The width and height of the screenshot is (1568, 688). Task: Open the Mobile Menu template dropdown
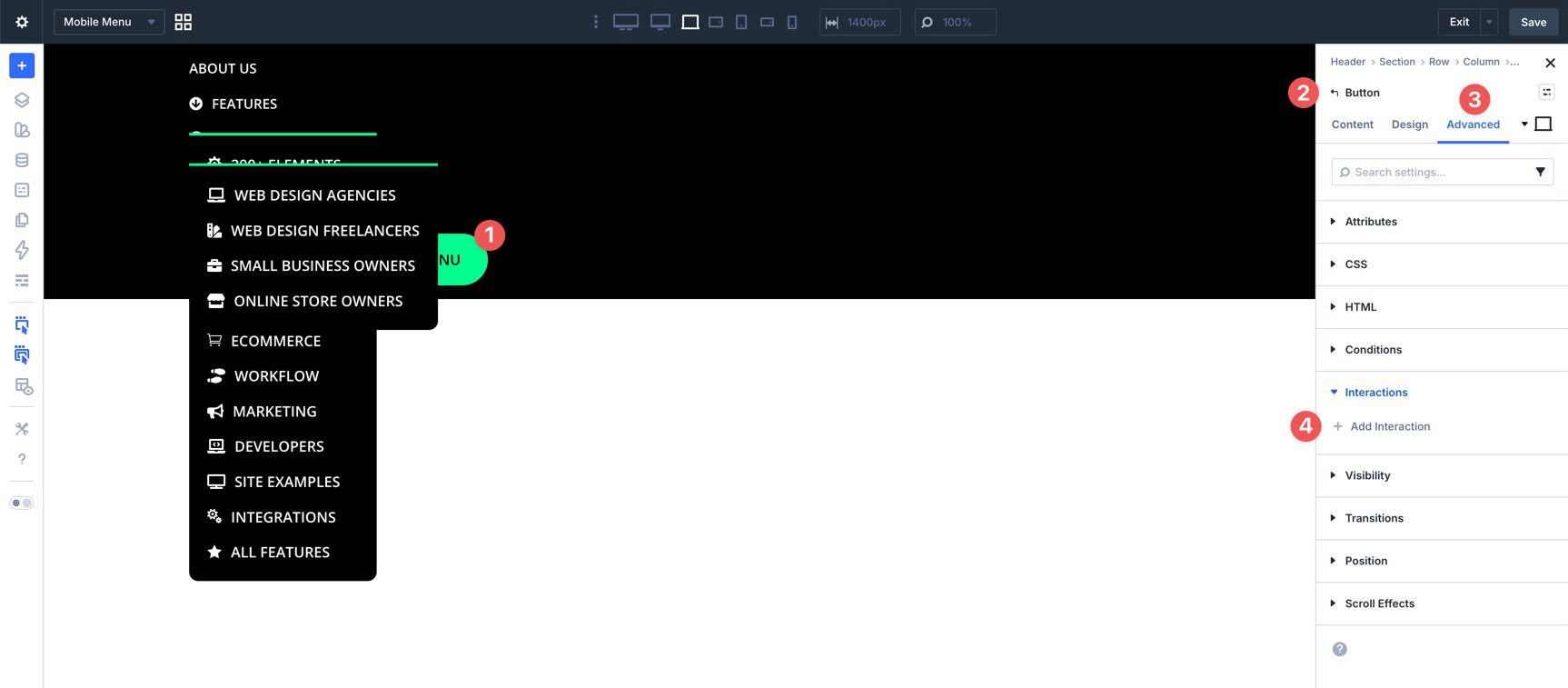click(x=109, y=22)
